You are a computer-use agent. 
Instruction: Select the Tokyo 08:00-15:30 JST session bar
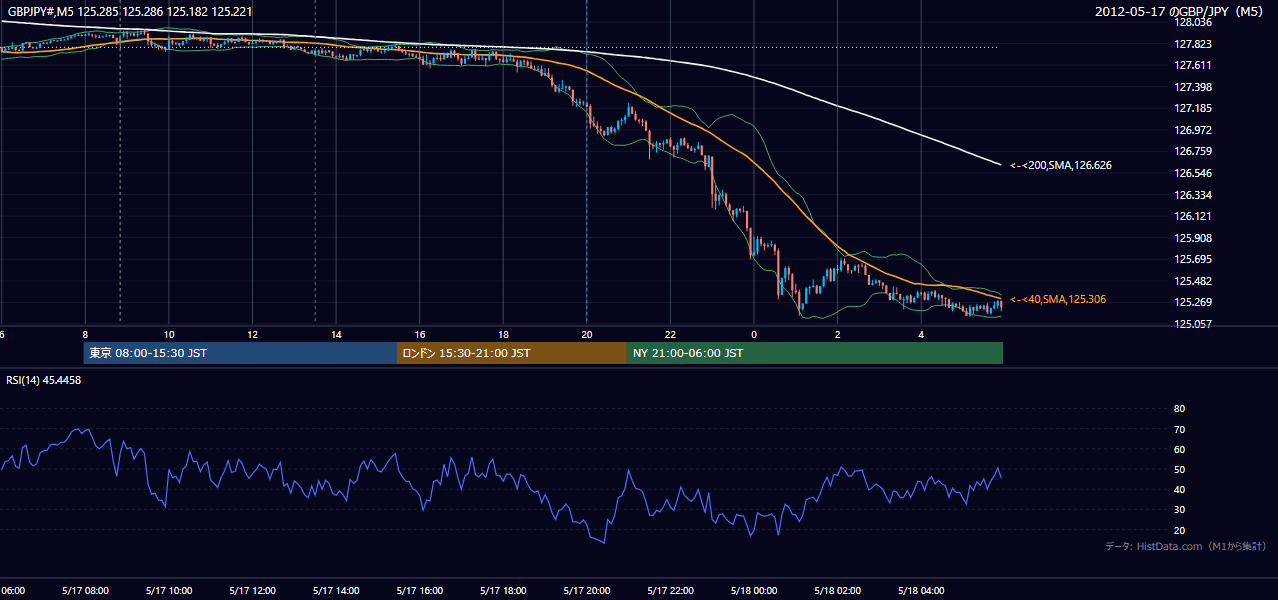click(240, 353)
